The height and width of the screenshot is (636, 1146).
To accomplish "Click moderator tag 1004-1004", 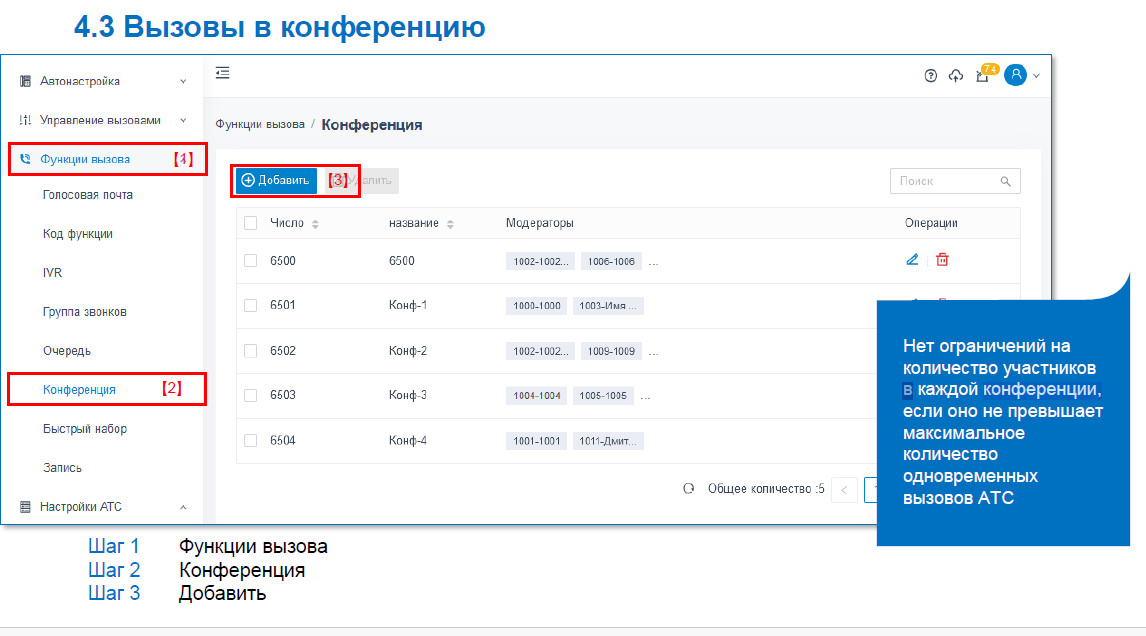I will coord(536,396).
